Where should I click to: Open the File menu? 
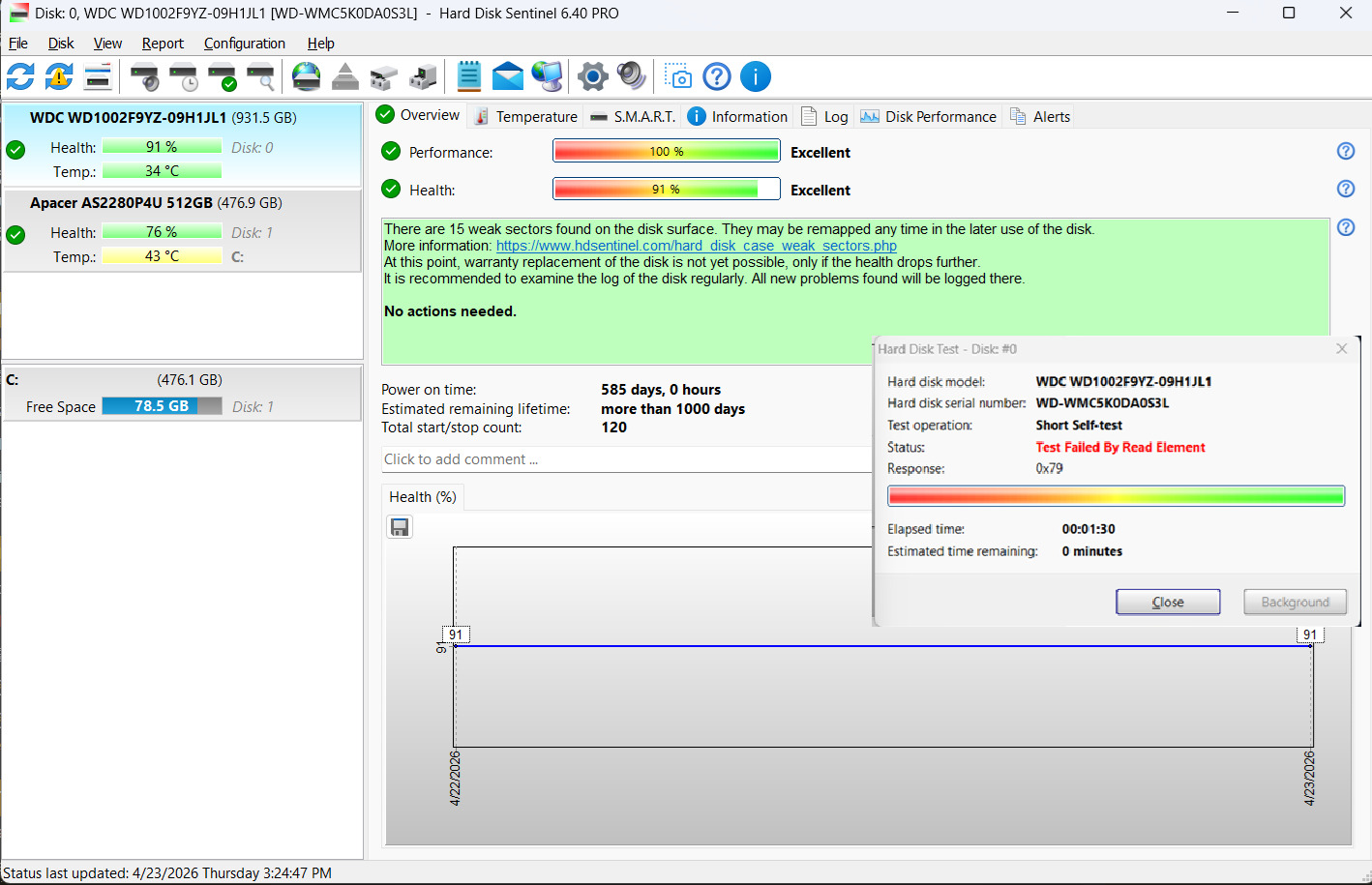click(18, 44)
